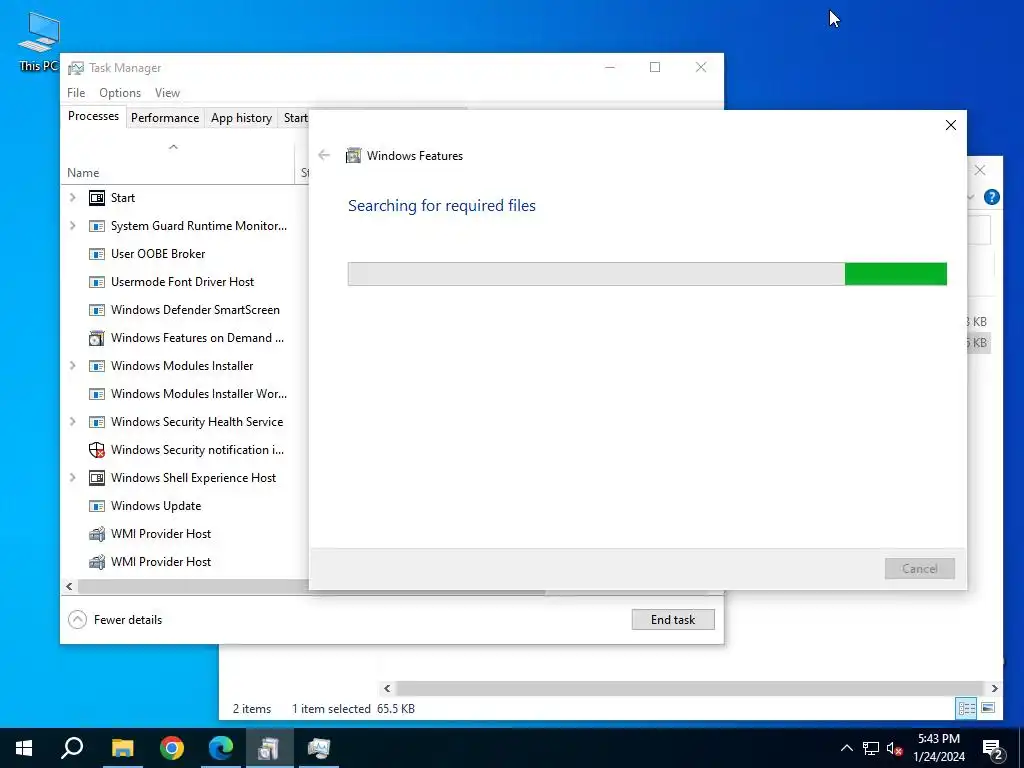Click the 1 item selected 65.5 KB status
Screen dimensions: 1024x768
tap(353, 709)
